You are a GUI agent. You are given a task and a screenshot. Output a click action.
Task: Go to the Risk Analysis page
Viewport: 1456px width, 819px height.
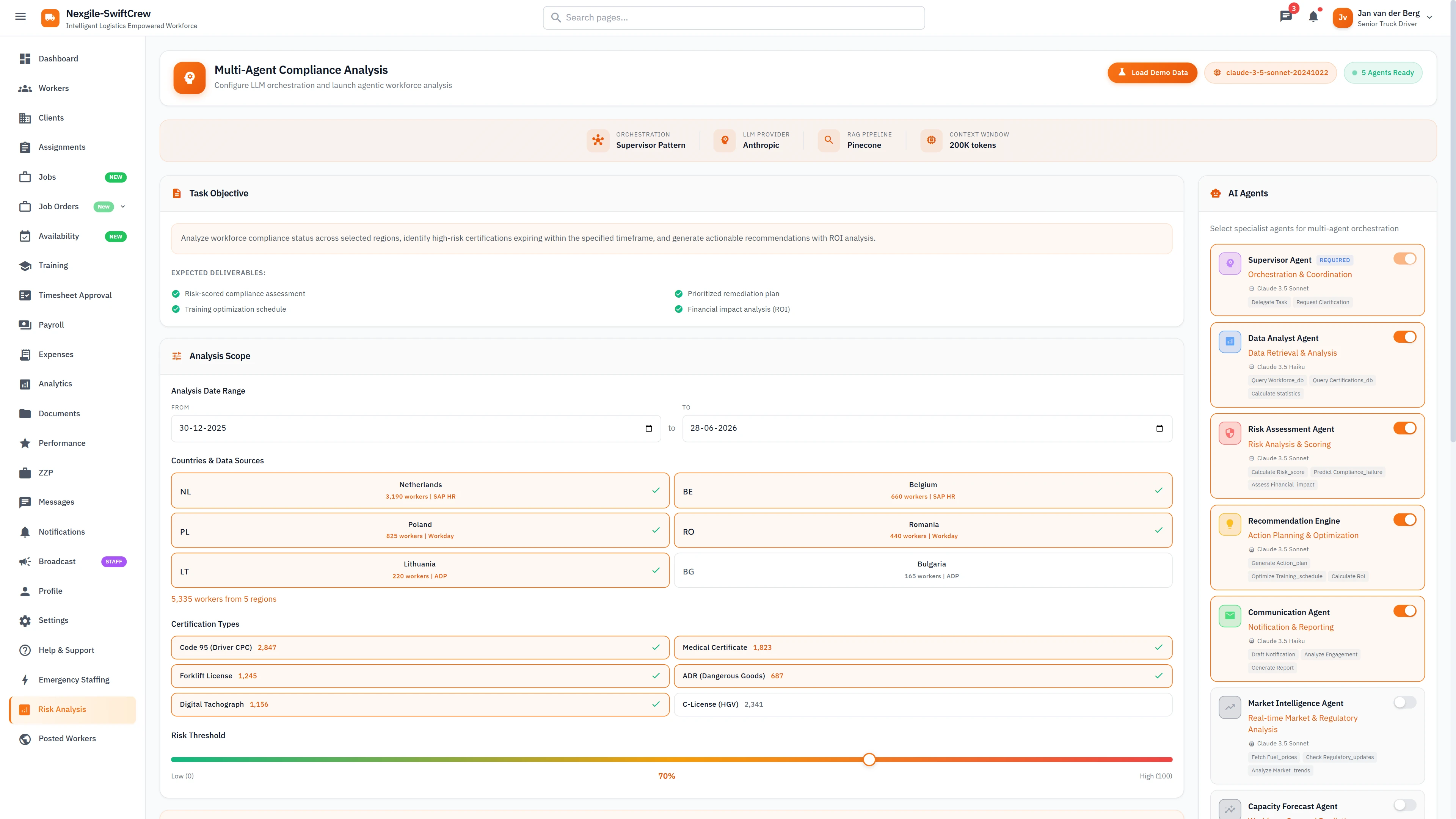click(x=61, y=709)
